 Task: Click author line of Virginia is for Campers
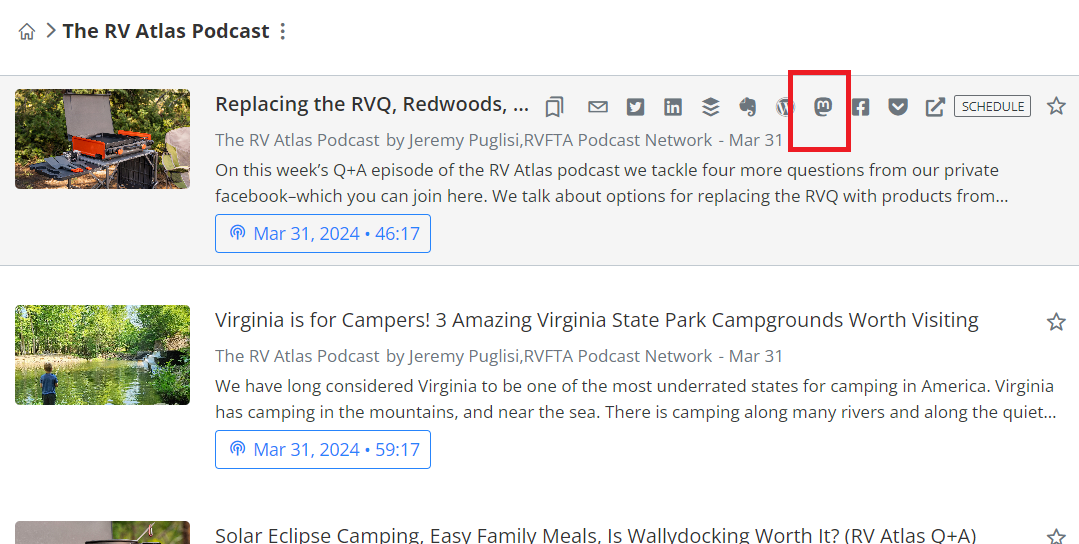point(499,356)
